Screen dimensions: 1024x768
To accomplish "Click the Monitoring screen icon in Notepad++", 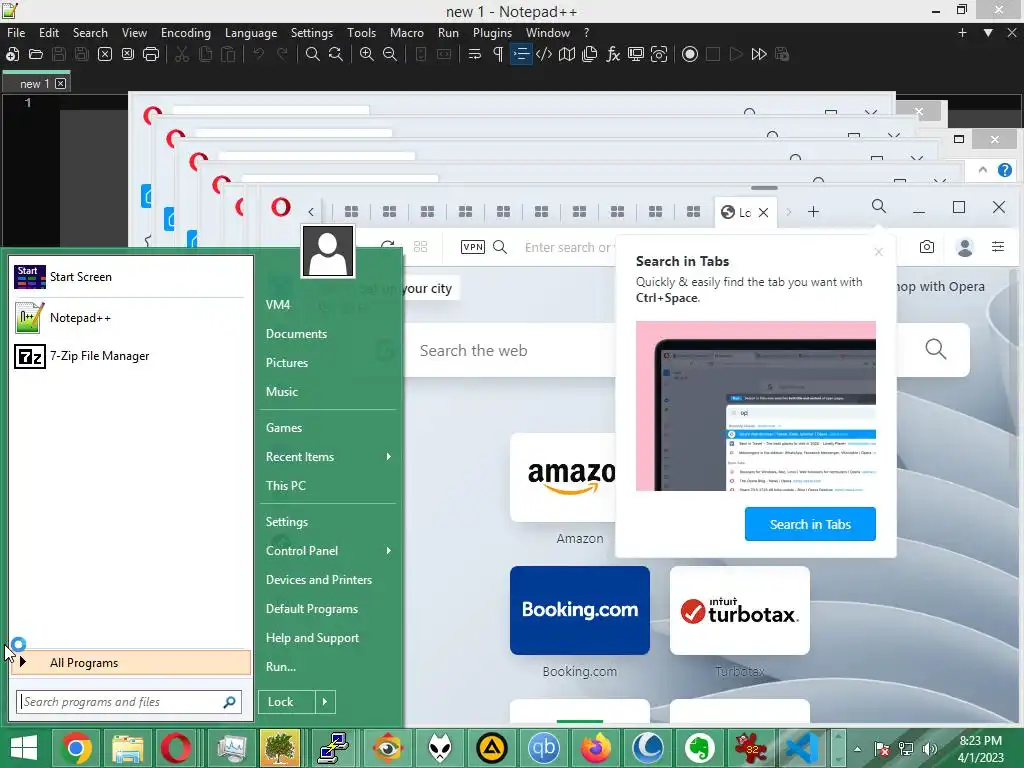I will coord(635,54).
